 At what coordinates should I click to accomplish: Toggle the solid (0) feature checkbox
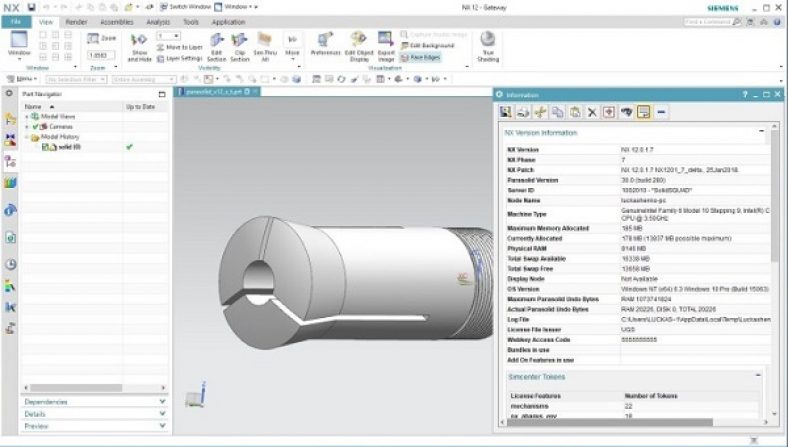point(45,147)
